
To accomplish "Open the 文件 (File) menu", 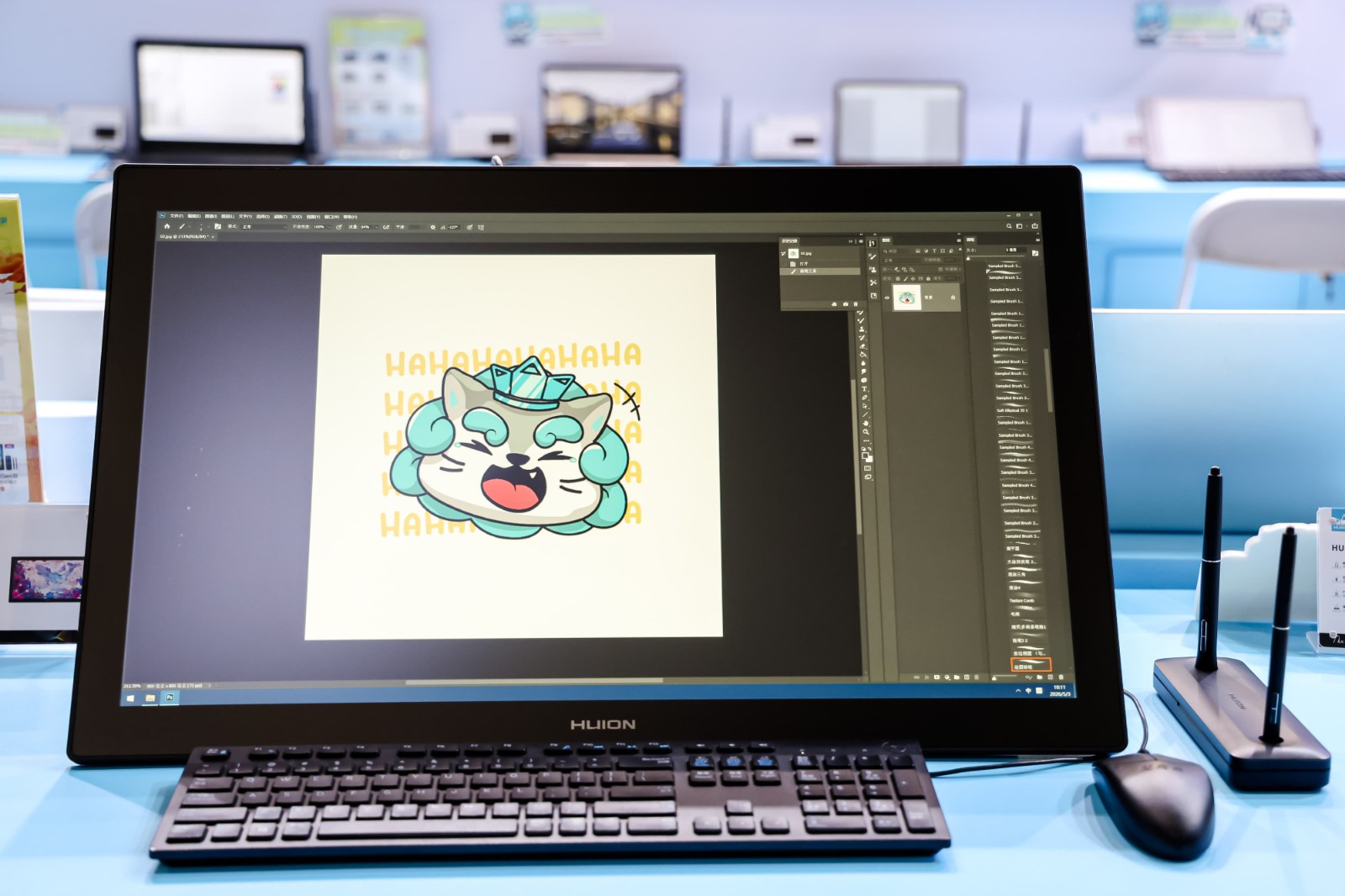I will pos(176,216).
